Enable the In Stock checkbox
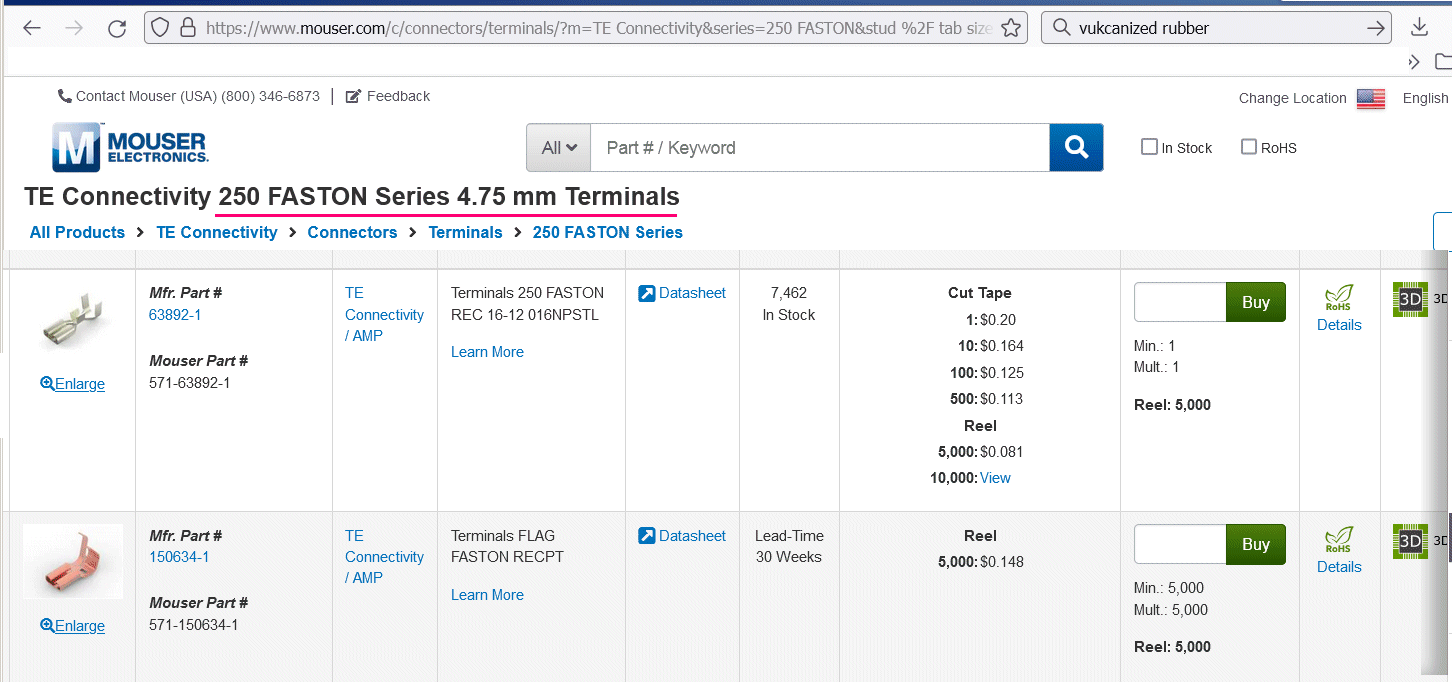Viewport: 1452px width, 682px height. (1149, 147)
